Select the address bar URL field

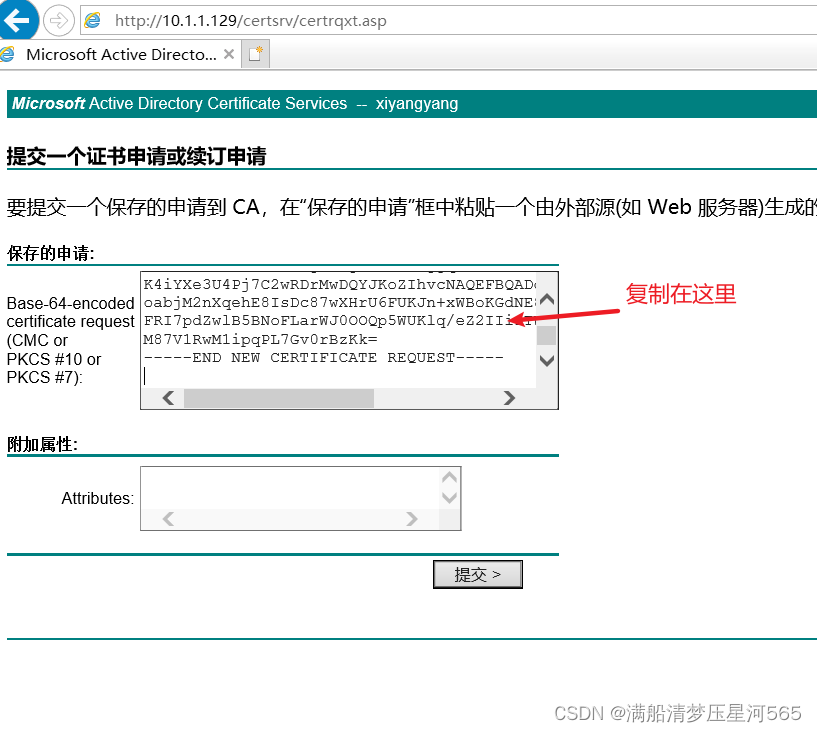tap(448, 21)
